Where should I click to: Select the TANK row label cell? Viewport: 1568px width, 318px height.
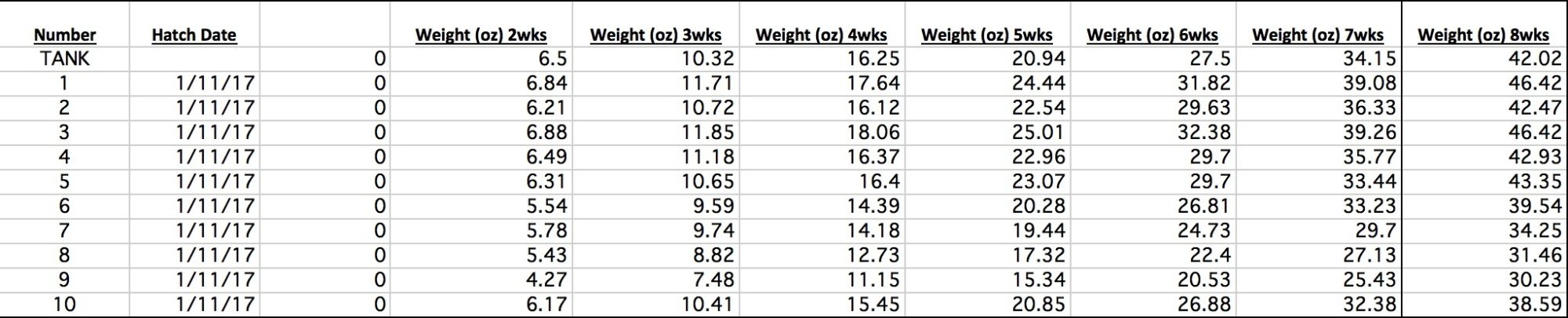65,59
